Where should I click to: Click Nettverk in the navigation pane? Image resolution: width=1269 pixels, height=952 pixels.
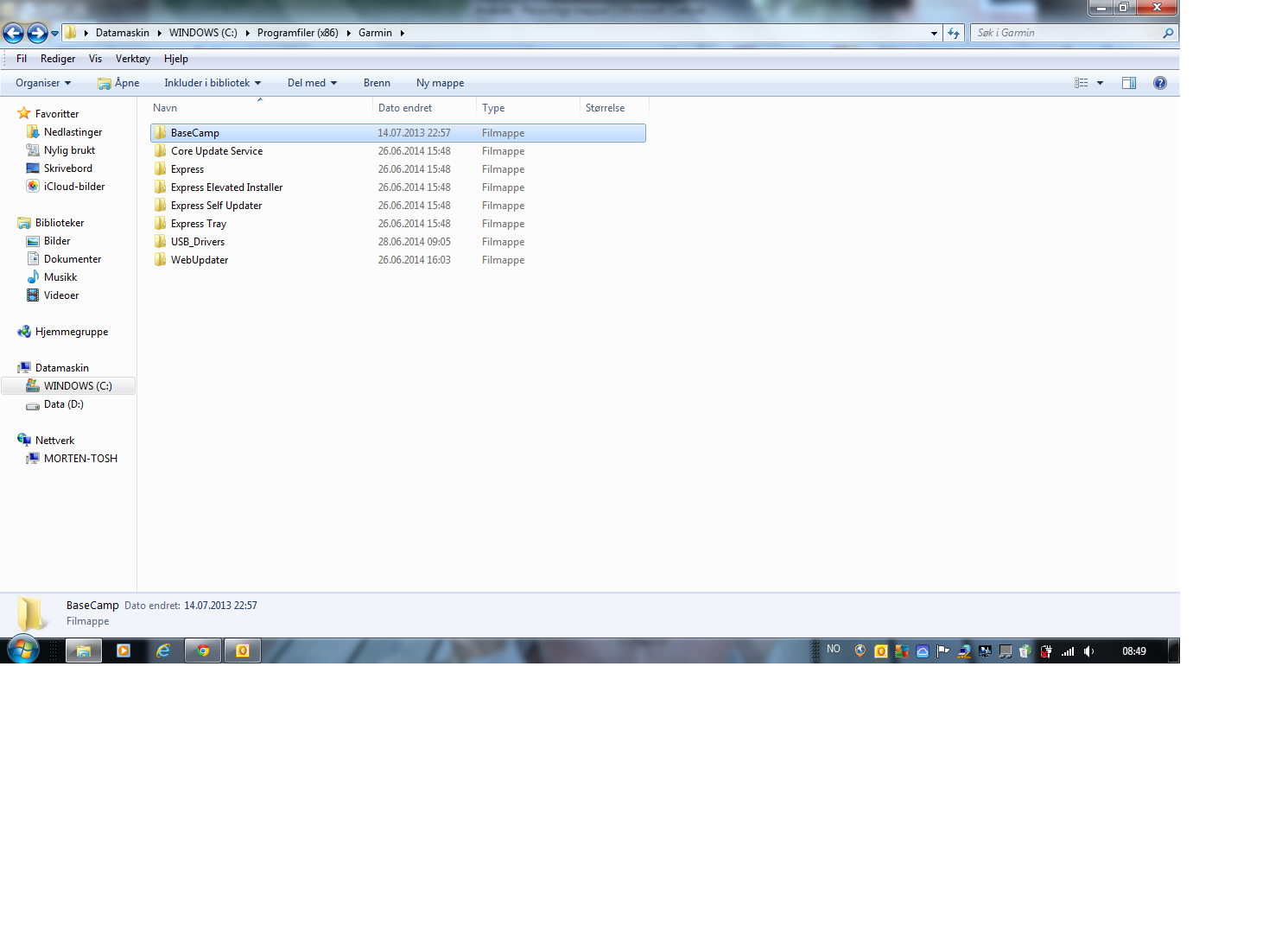pos(54,441)
